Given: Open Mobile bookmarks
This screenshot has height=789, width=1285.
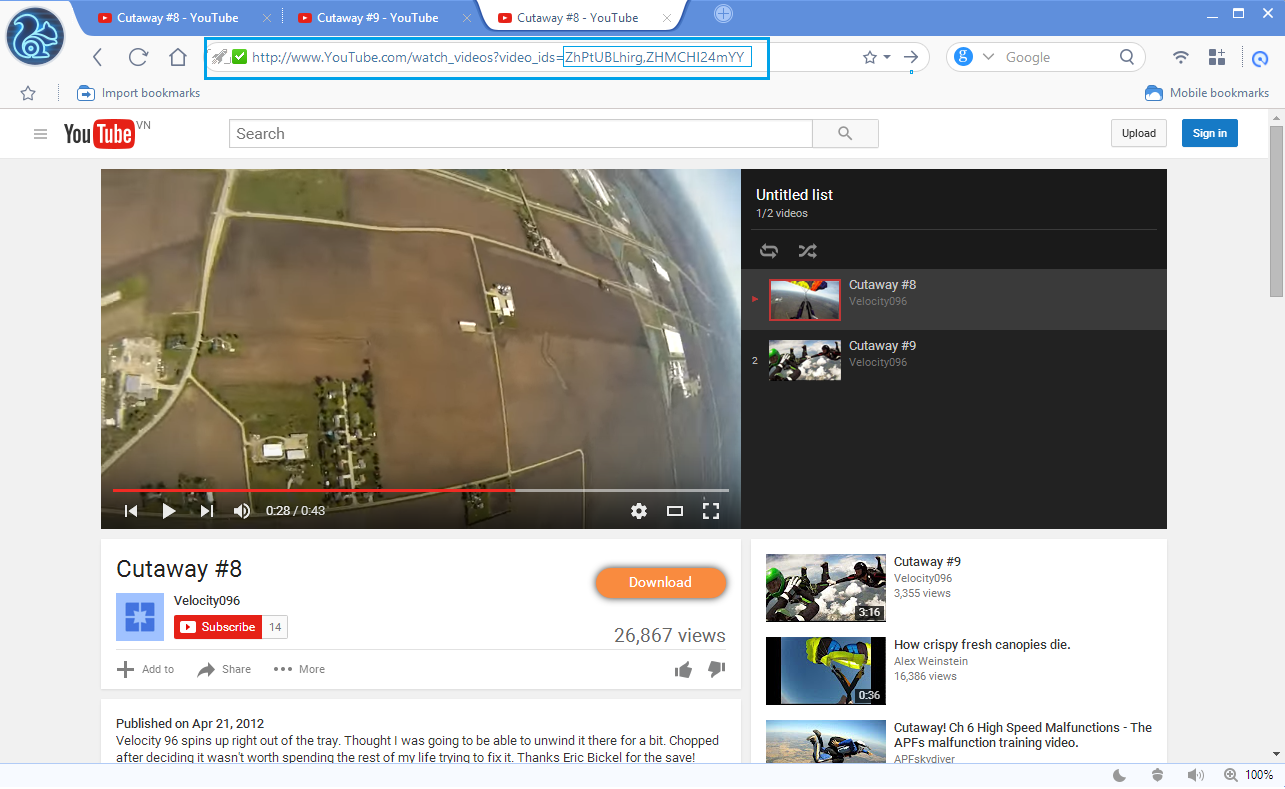Looking at the screenshot, I should [1207, 93].
